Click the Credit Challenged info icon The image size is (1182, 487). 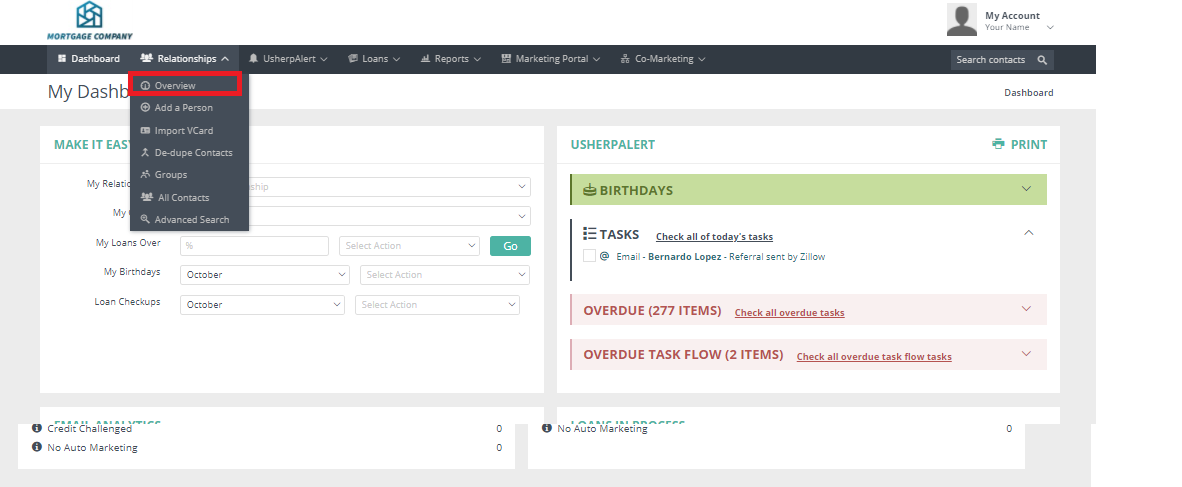point(37,428)
